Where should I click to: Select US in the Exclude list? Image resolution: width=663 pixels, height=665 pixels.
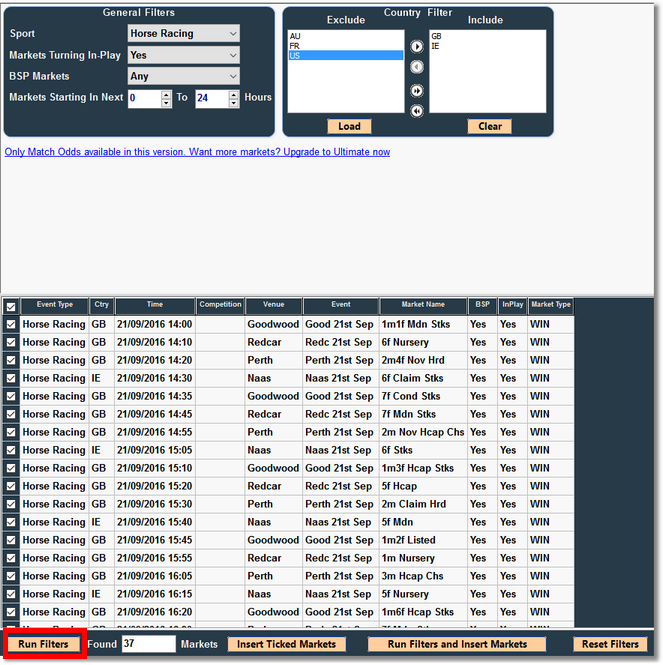345,56
